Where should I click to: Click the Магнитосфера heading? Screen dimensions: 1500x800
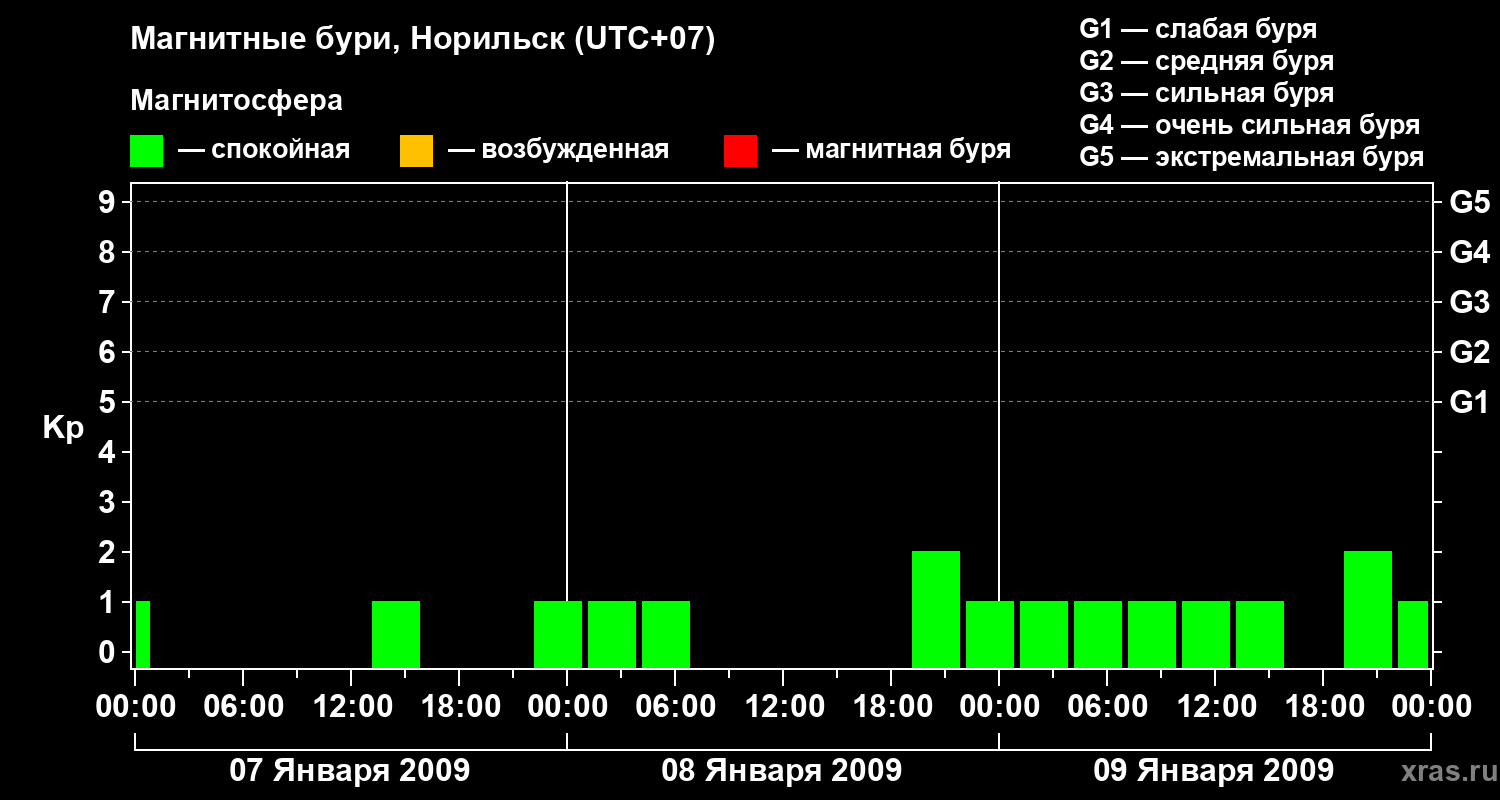pos(236,101)
